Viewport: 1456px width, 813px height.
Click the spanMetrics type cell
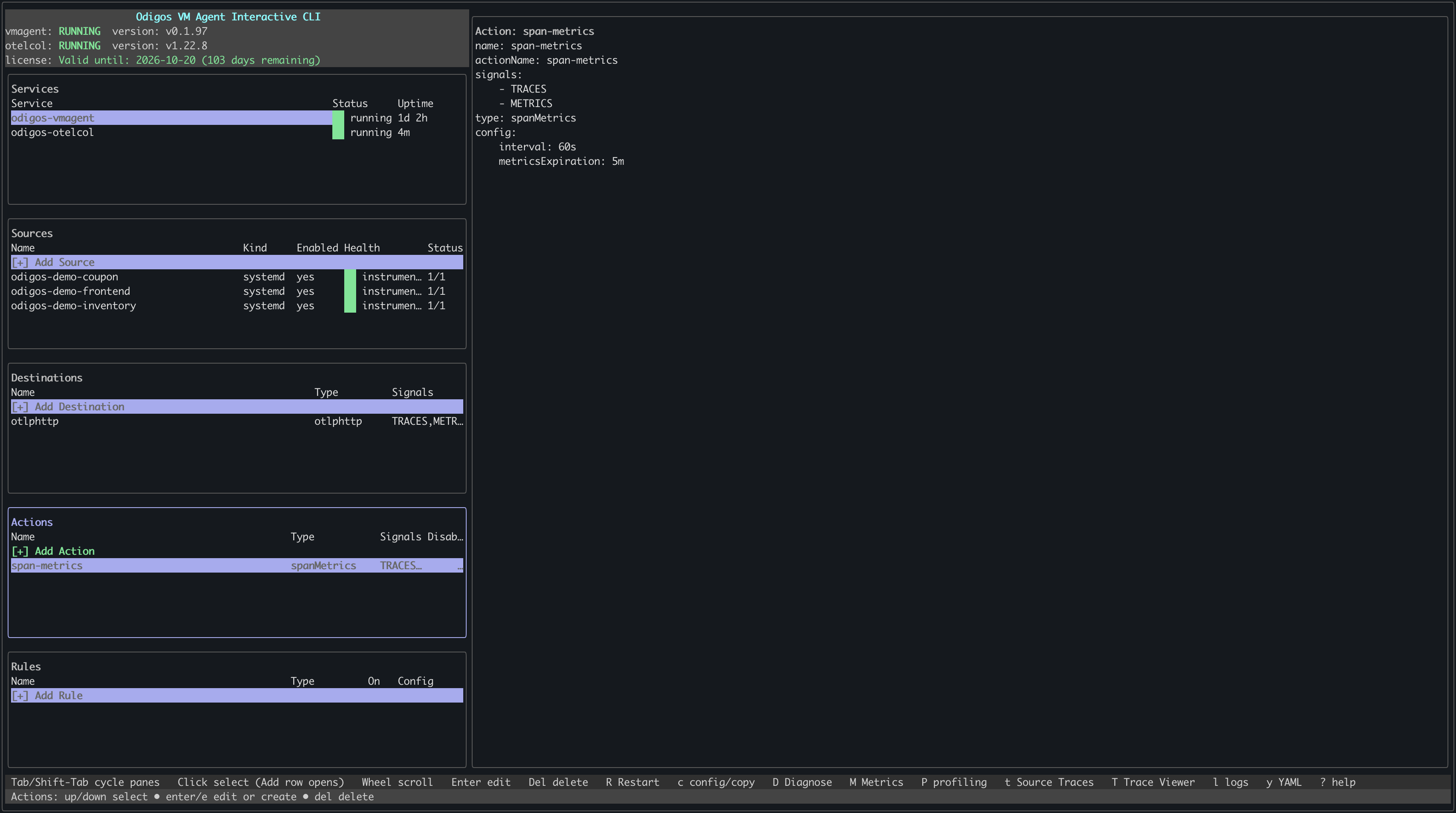point(323,565)
